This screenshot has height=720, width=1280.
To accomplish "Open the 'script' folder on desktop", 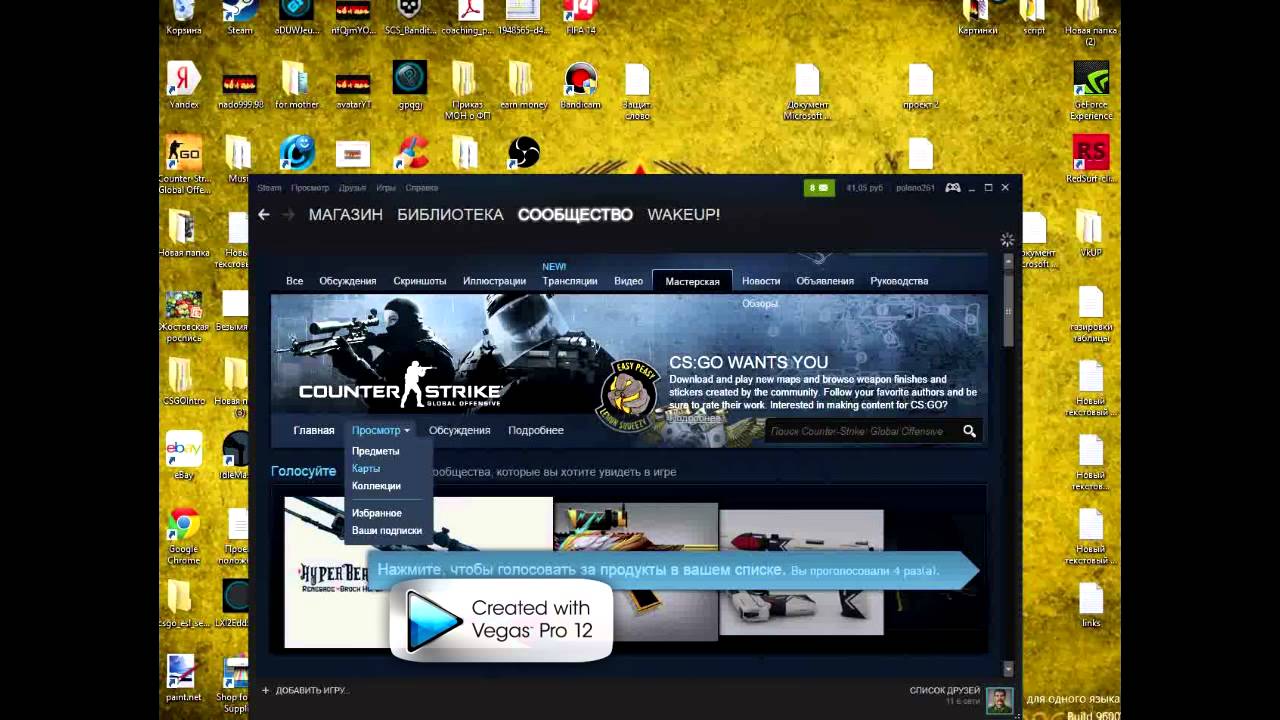I will [x=1033, y=18].
